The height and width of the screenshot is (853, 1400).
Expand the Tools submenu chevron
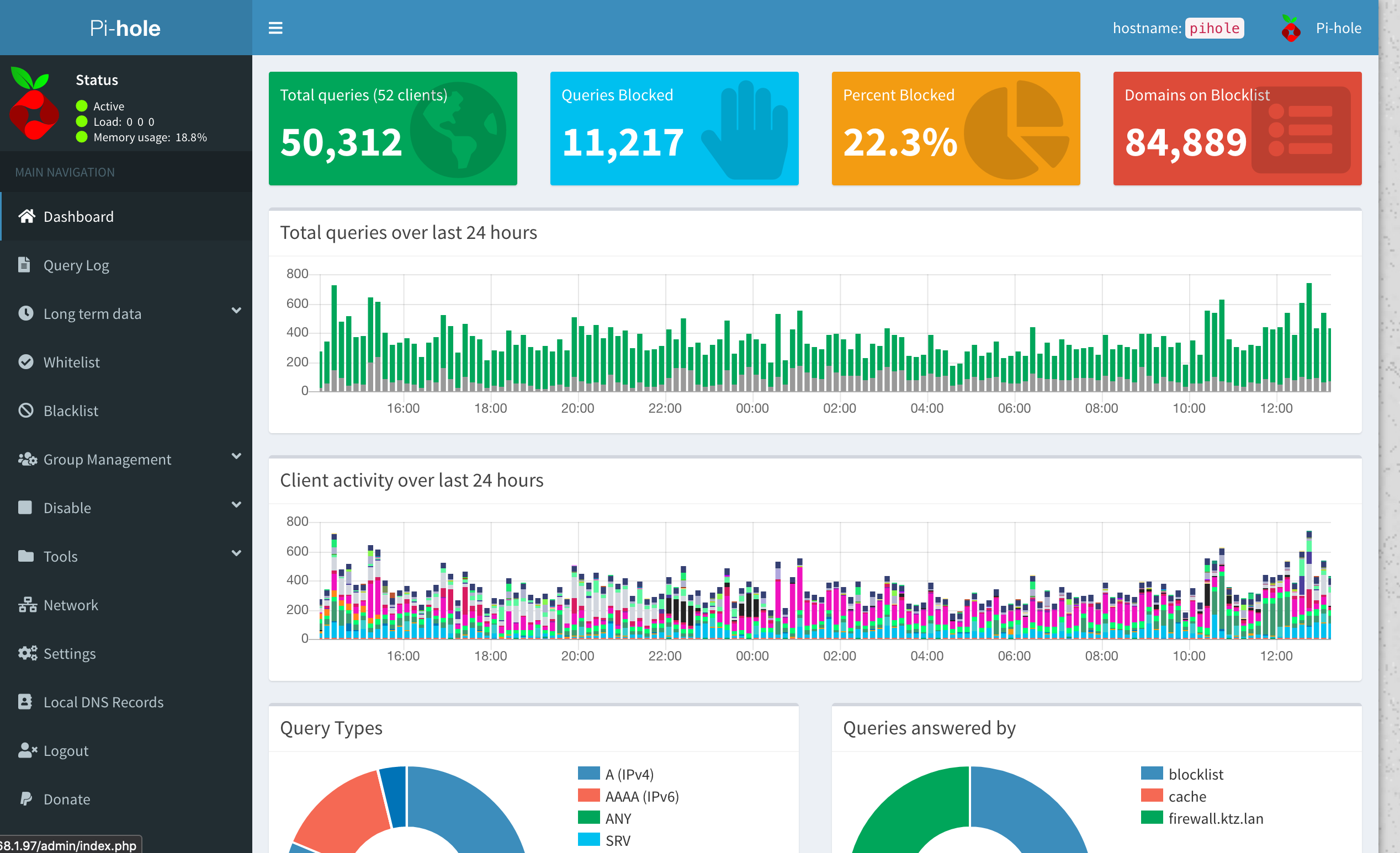236,553
